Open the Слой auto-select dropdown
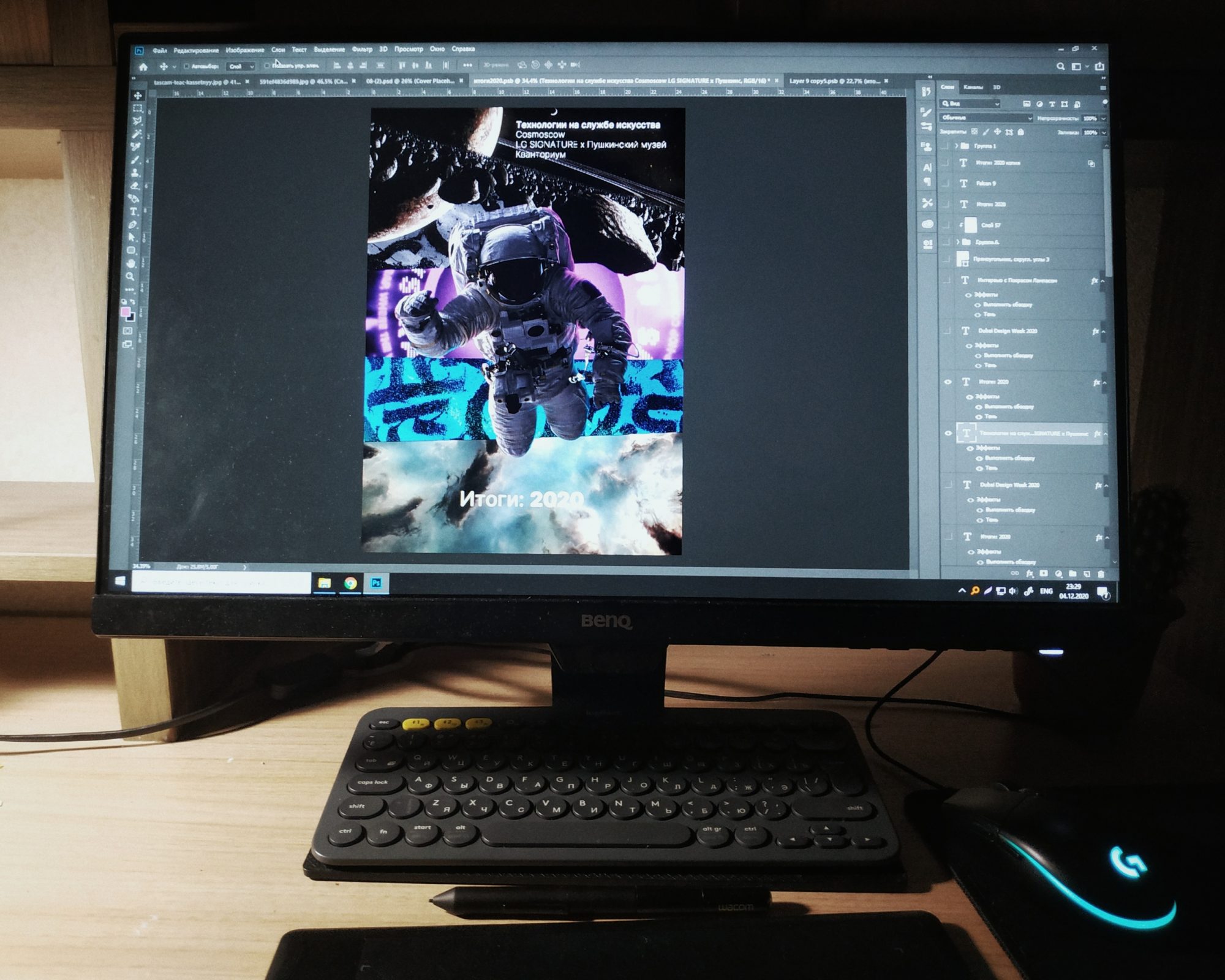This screenshot has height=980, width=1225. tap(241, 66)
